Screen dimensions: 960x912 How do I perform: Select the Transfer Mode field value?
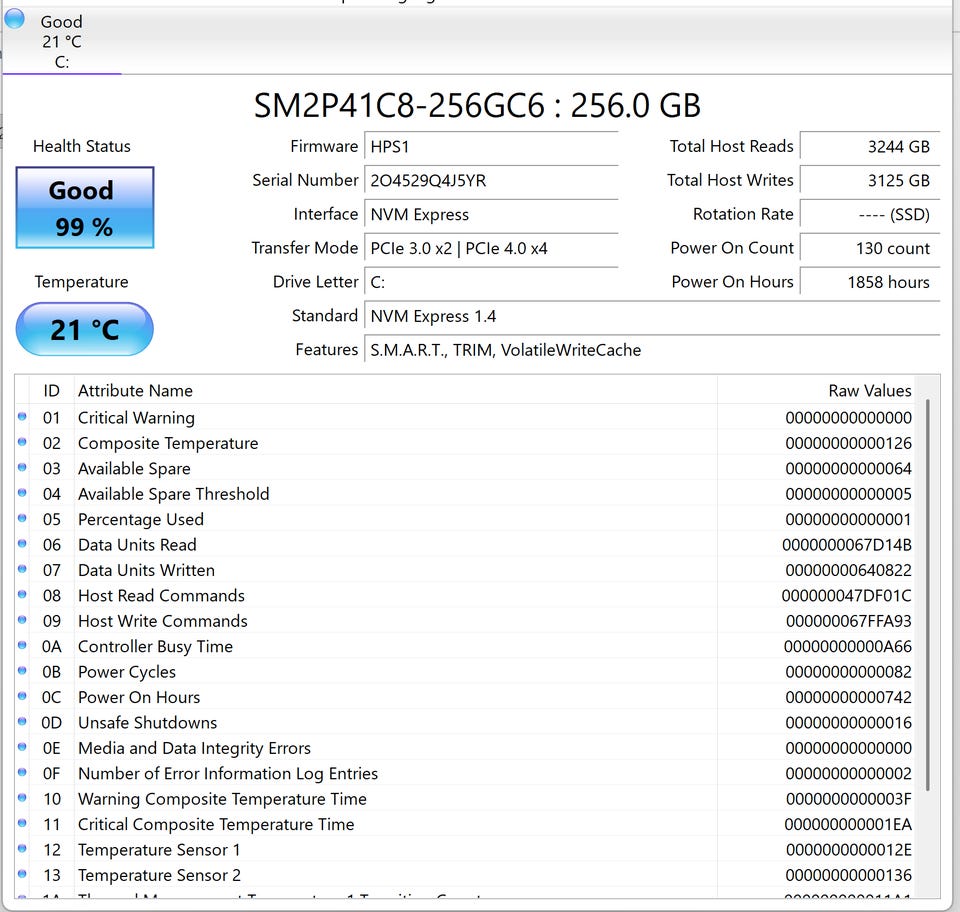click(x=491, y=249)
